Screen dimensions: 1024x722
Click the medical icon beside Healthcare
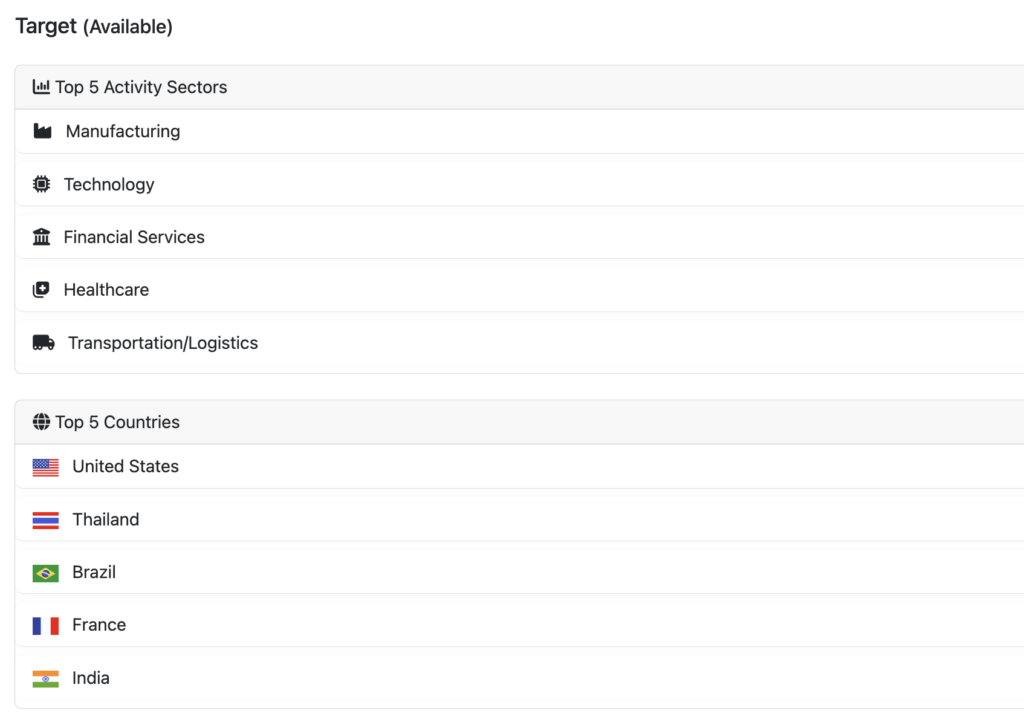(x=41, y=290)
